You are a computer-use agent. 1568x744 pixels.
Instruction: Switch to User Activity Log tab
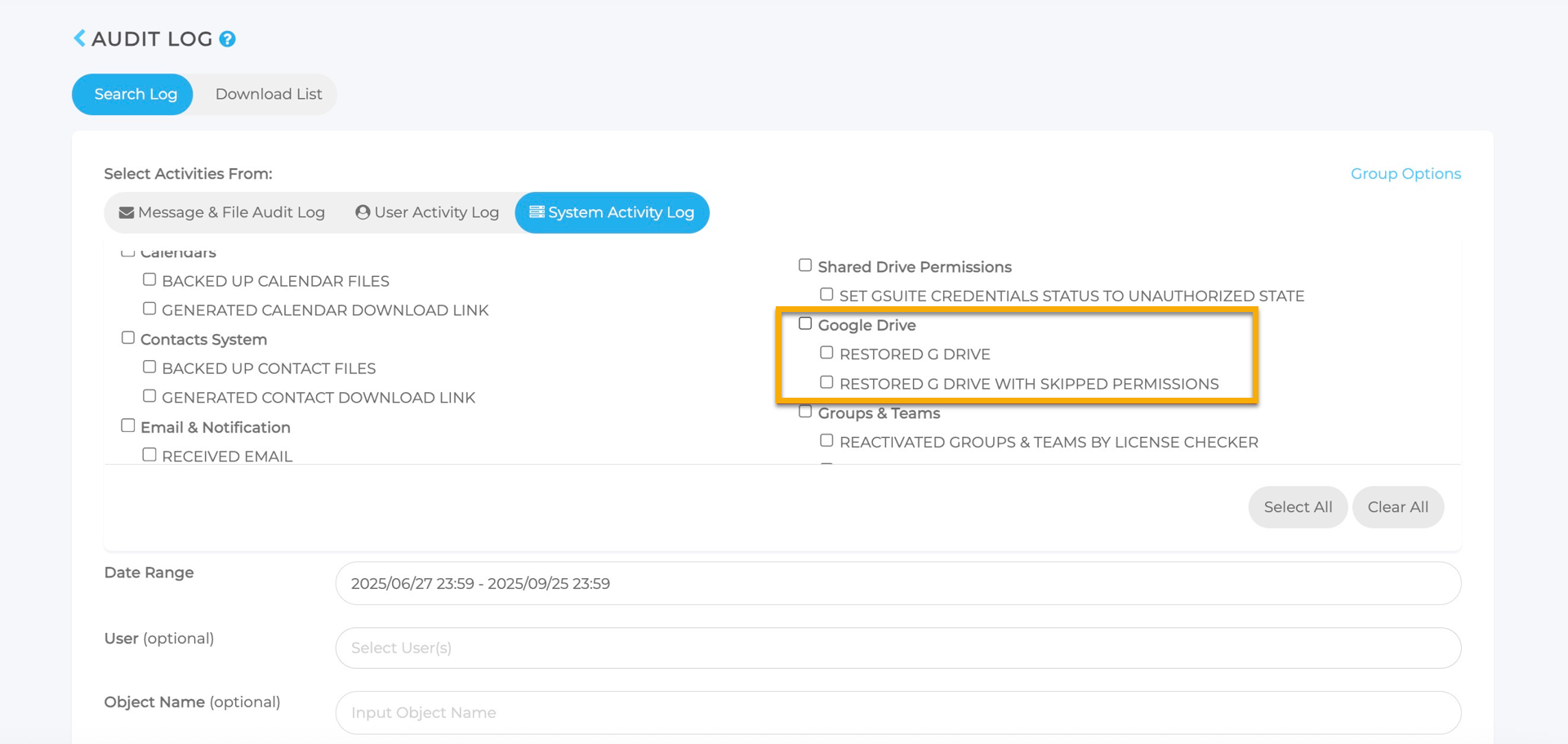(427, 212)
